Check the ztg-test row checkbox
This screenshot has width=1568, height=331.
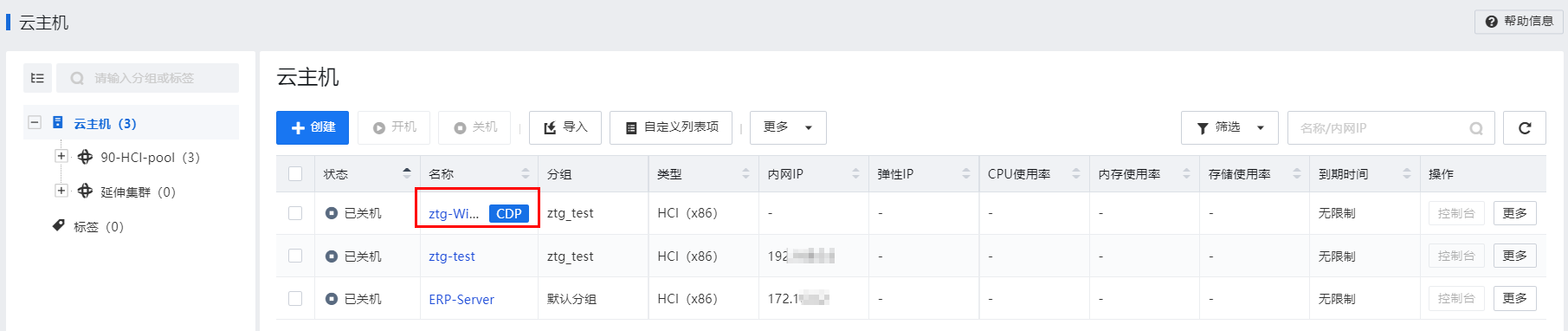point(295,256)
